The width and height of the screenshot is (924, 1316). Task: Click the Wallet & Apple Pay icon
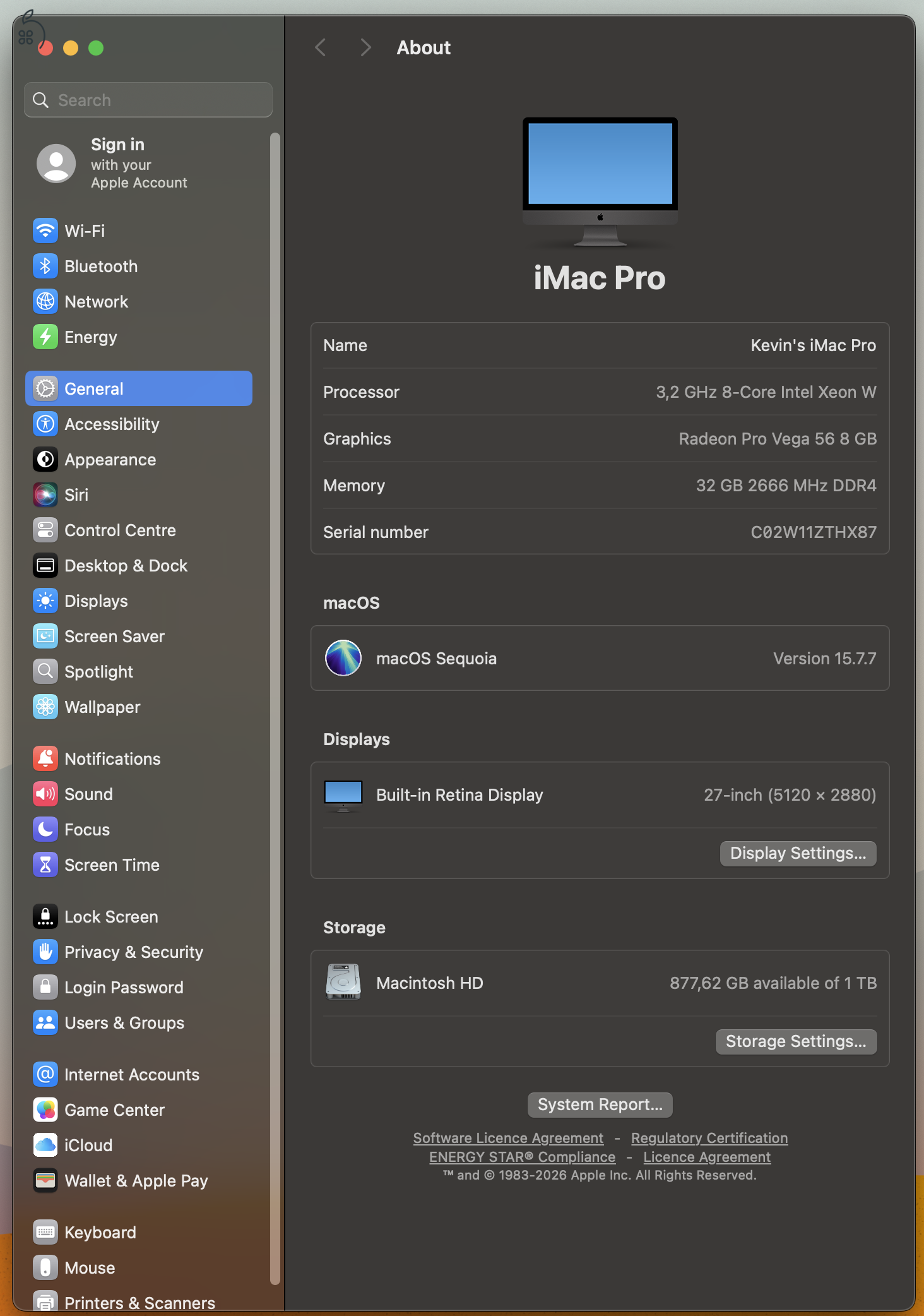click(x=45, y=1181)
